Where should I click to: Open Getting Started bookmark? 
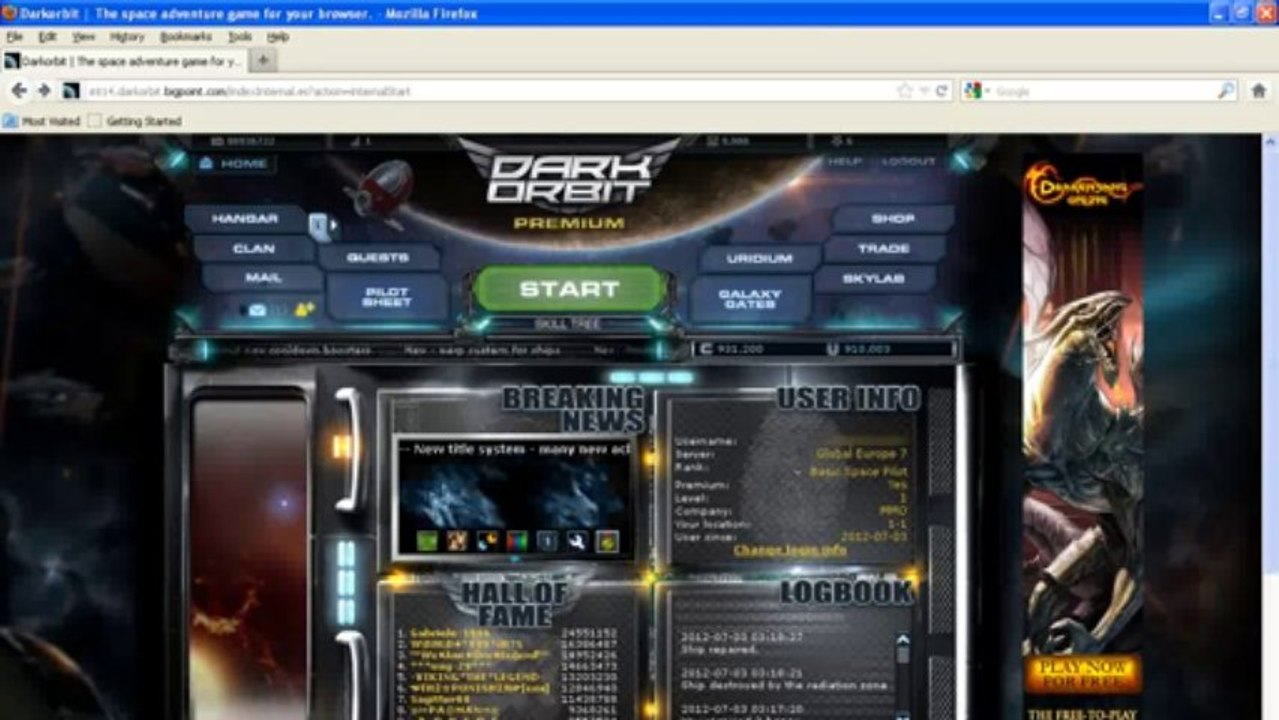pos(135,121)
